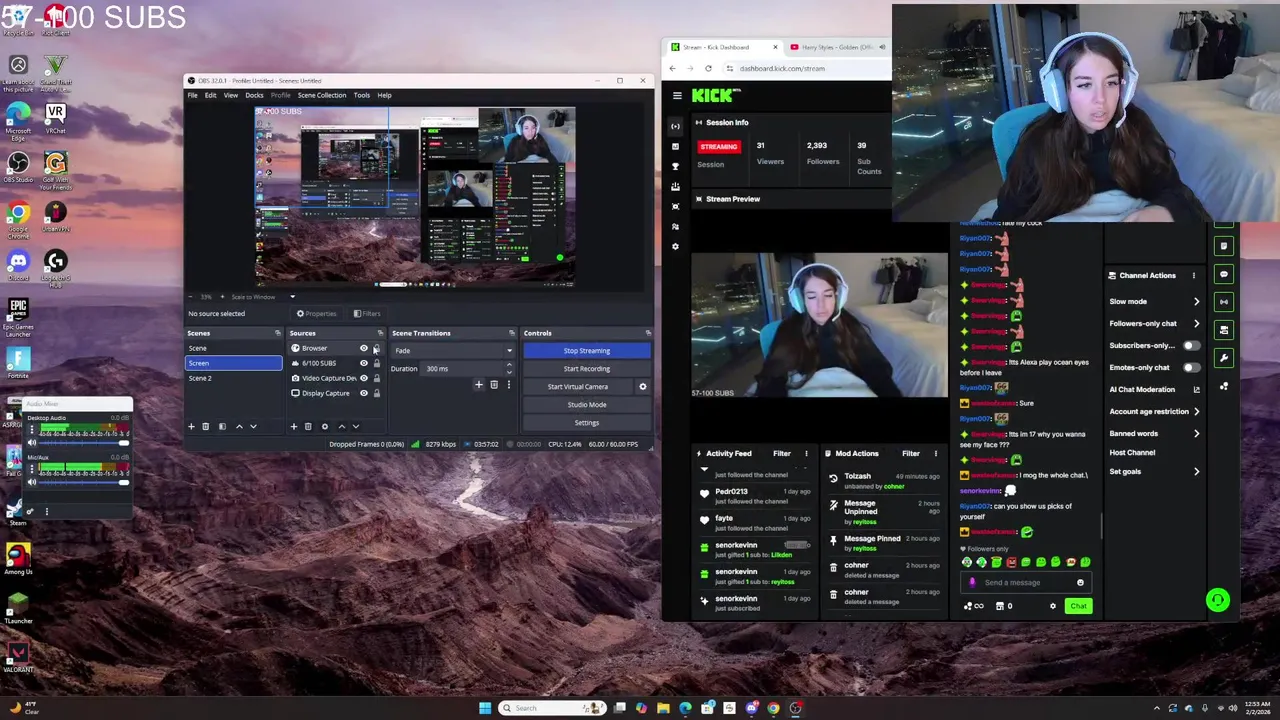Open Channel Actions three-dot menu
Viewport: 1280px width, 720px height.
pyautogui.click(x=1193, y=276)
